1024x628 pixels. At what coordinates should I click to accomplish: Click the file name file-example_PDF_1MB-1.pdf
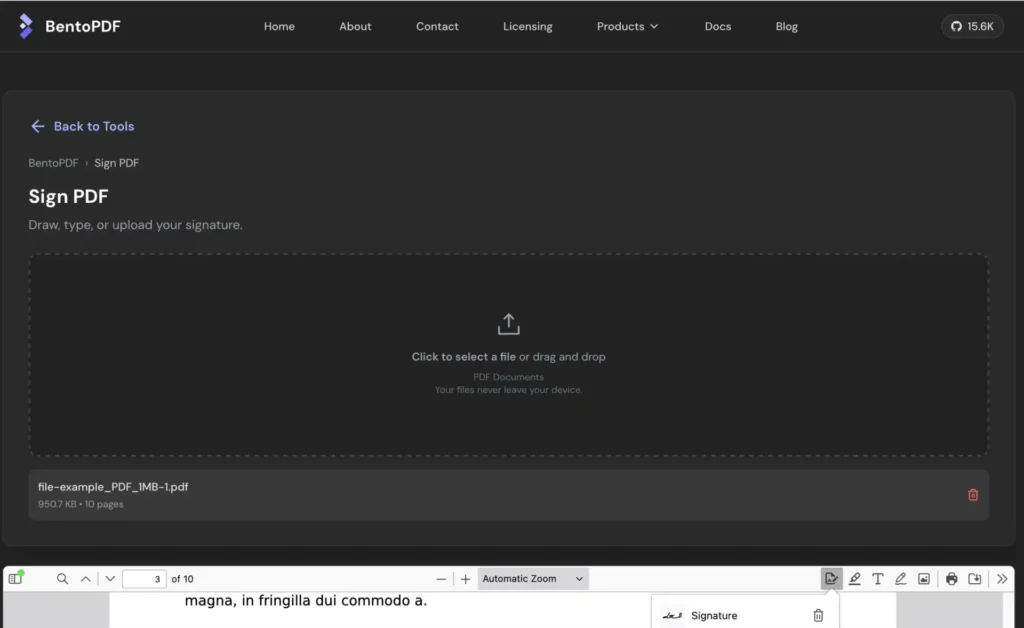click(113, 487)
